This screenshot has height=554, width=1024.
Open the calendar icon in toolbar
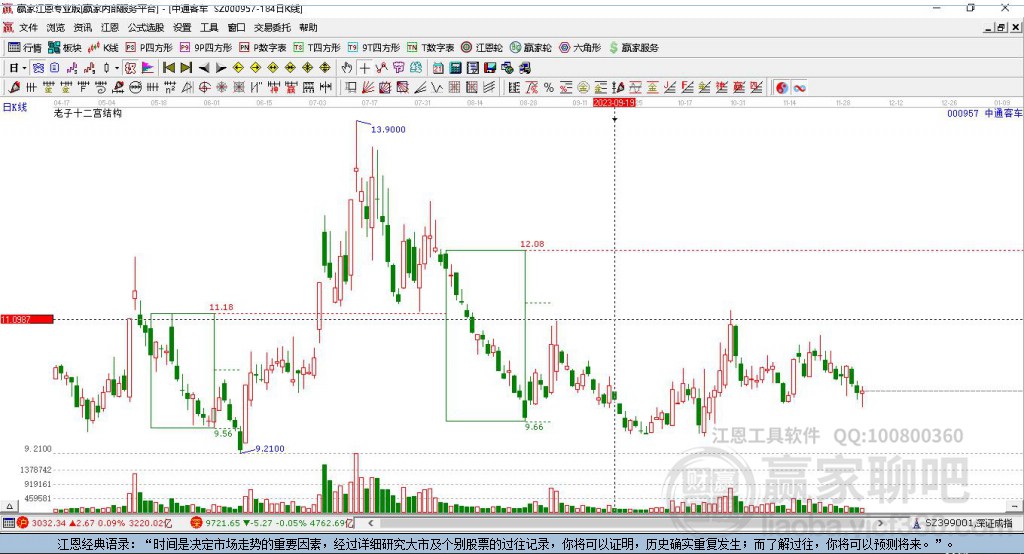pyautogui.click(x=438, y=68)
